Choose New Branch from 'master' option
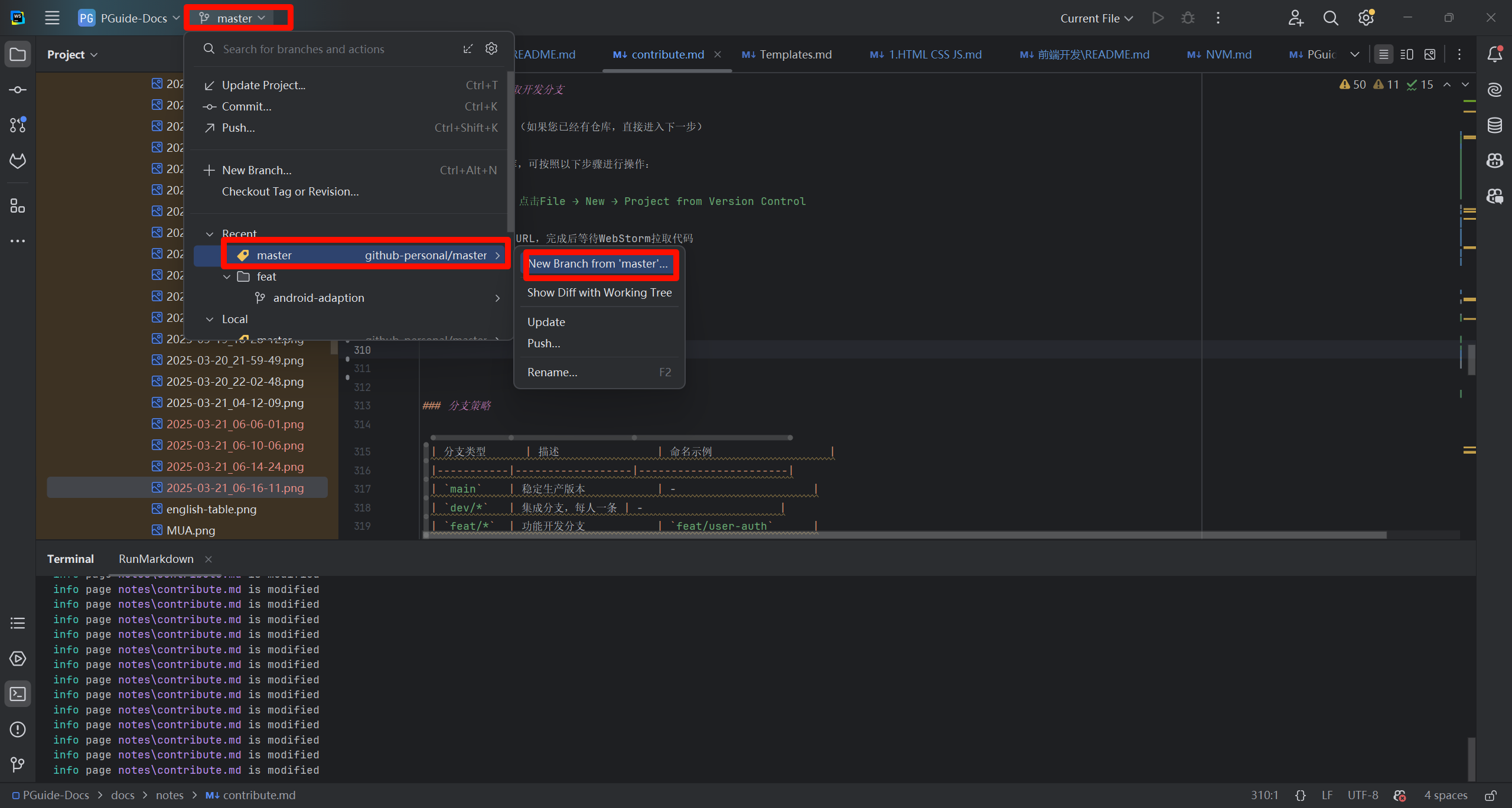This screenshot has width=1512, height=808. tap(598, 264)
